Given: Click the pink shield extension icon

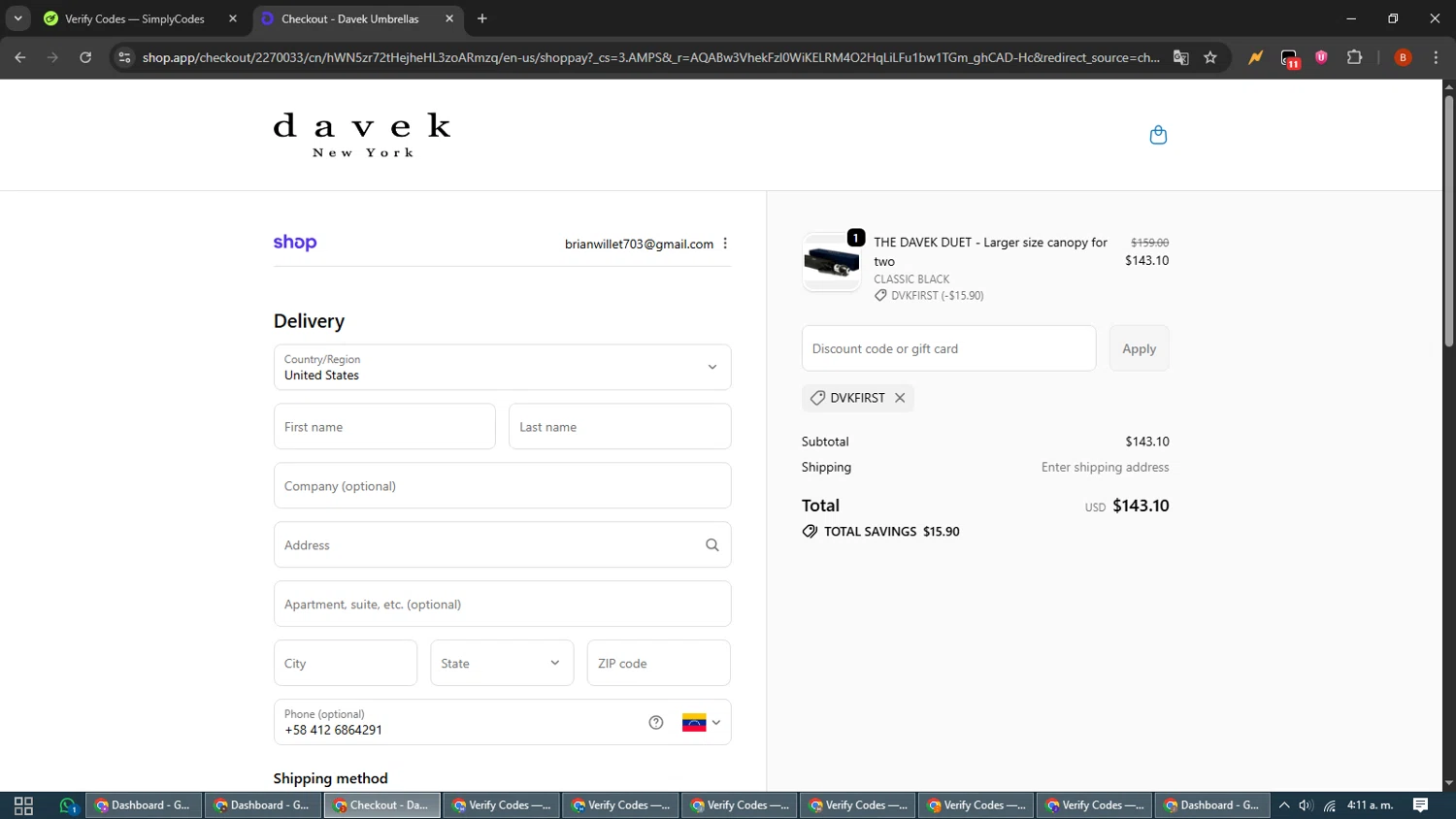Looking at the screenshot, I should (x=1321, y=57).
